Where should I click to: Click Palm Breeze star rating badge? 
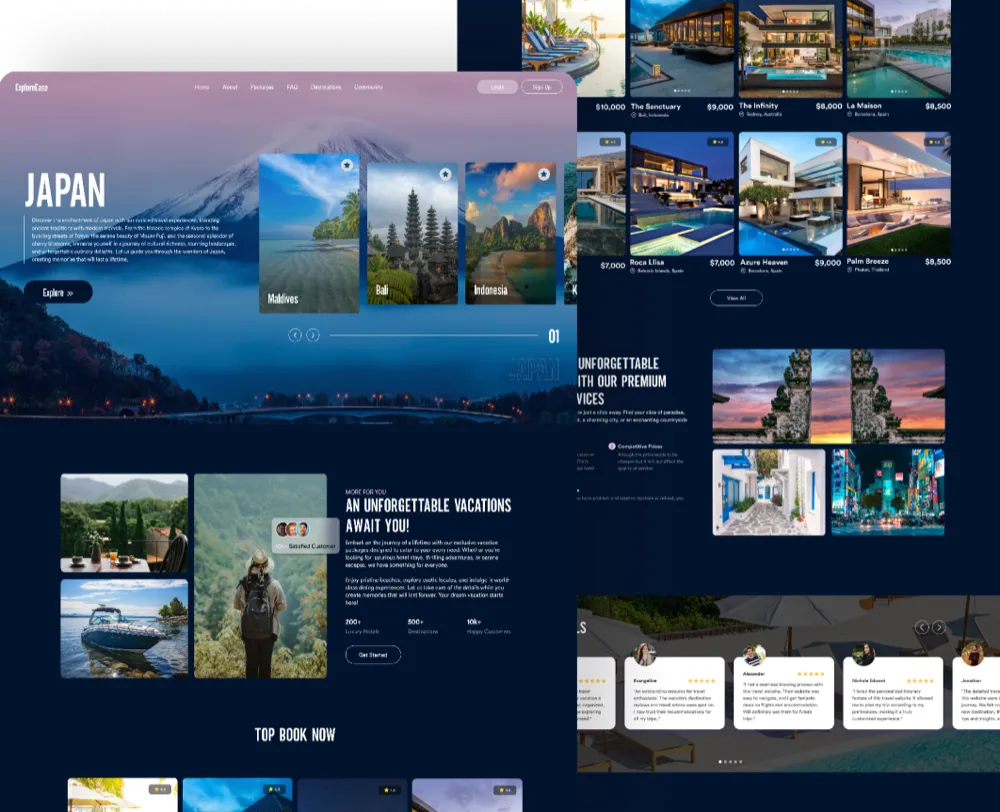935,142
